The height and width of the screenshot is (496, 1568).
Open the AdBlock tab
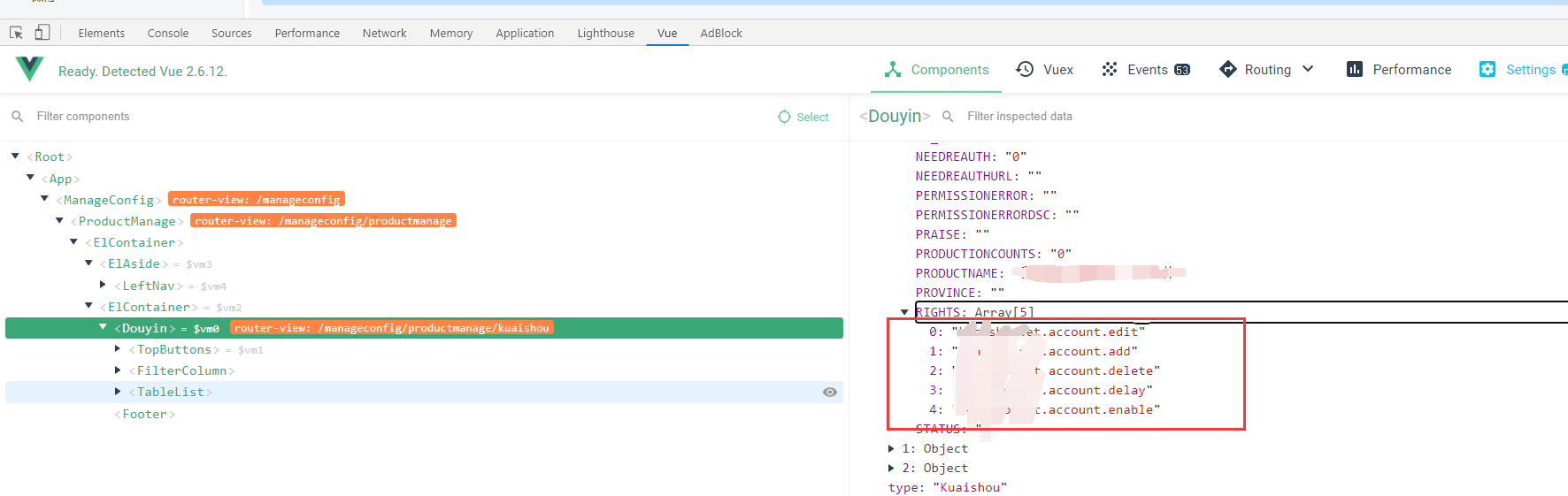pyautogui.click(x=721, y=34)
